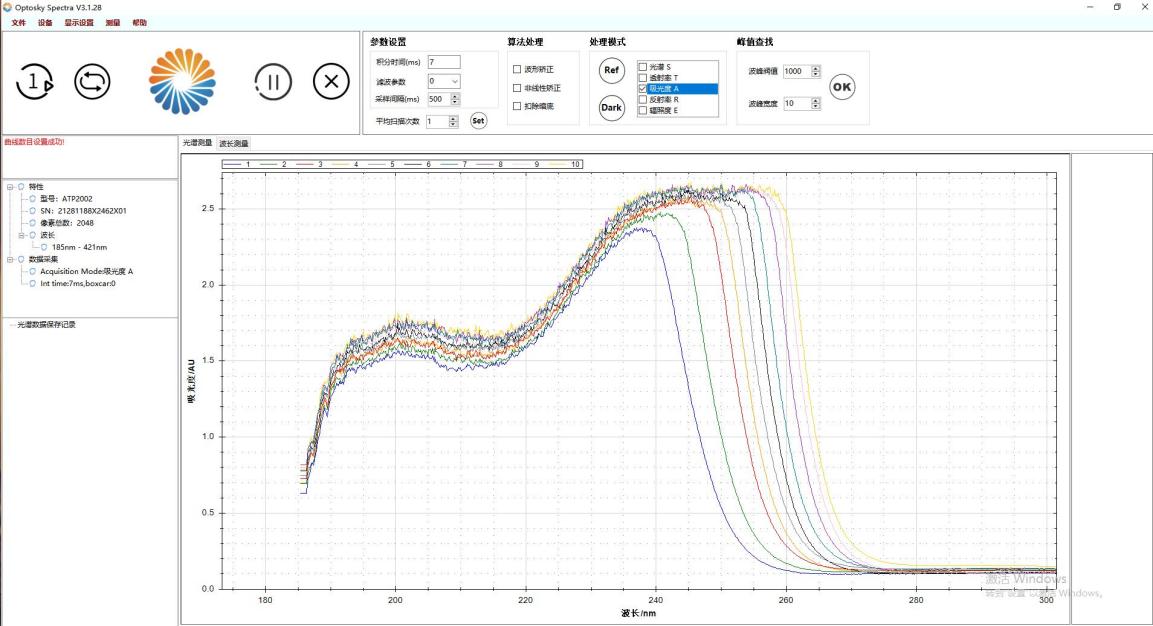Check the 透射率 T mode box
The image size is (1153, 626).
click(x=643, y=77)
